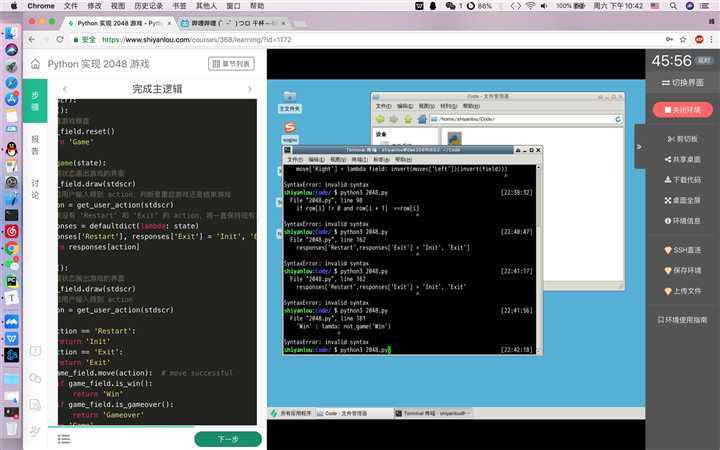Click the file manager back arrow

click(x=380, y=119)
